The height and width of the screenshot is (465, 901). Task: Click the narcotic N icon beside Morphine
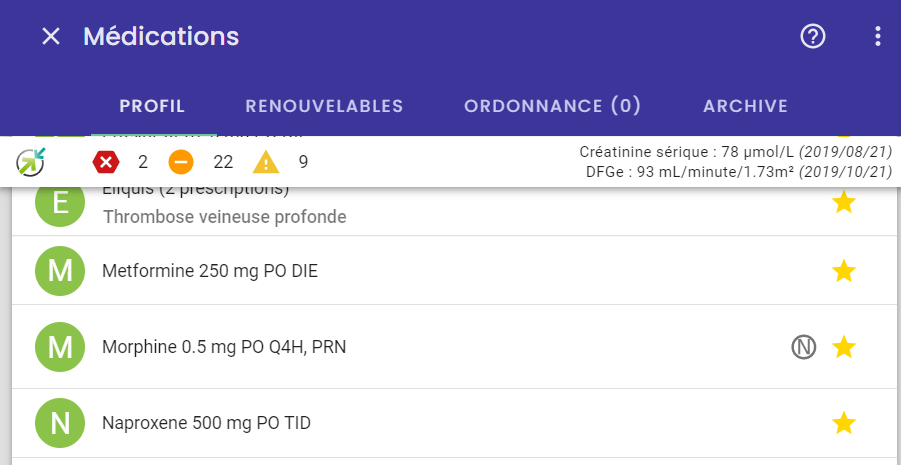point(803,347)
